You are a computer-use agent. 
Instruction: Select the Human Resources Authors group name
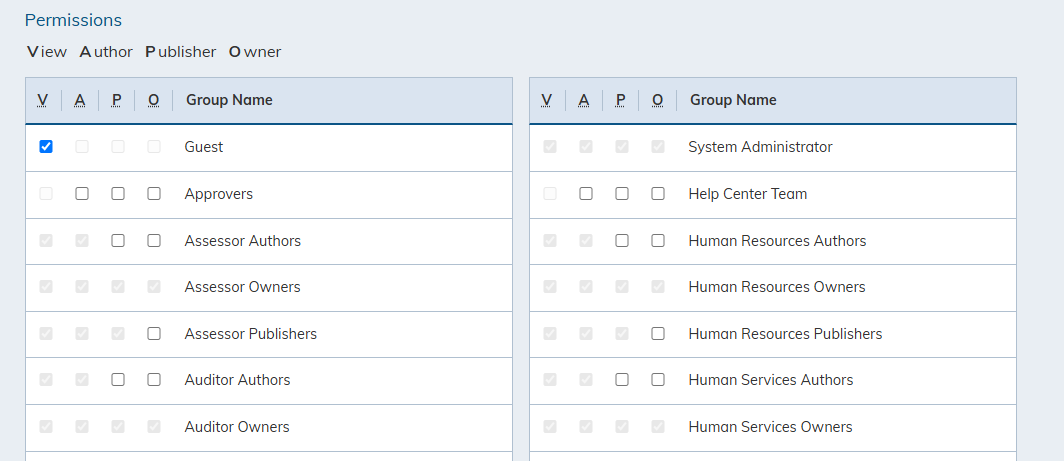(x=777, y=240)
